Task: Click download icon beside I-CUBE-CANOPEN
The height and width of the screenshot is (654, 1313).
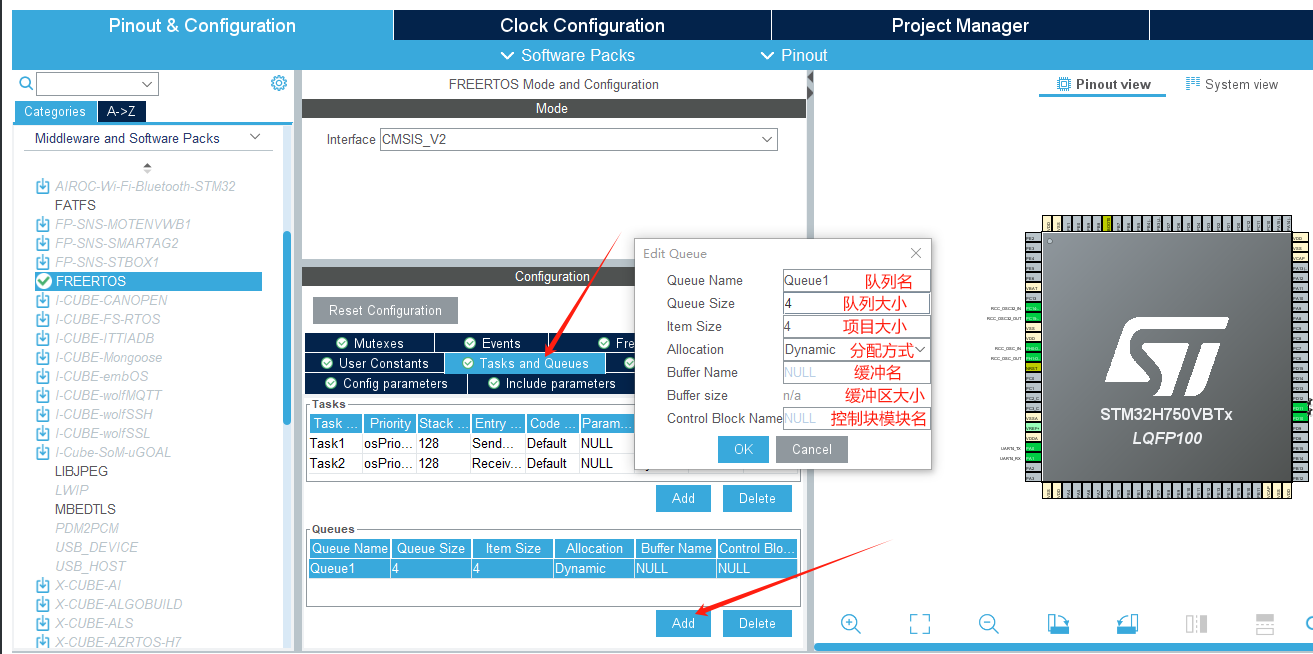Action: [43, 300]
